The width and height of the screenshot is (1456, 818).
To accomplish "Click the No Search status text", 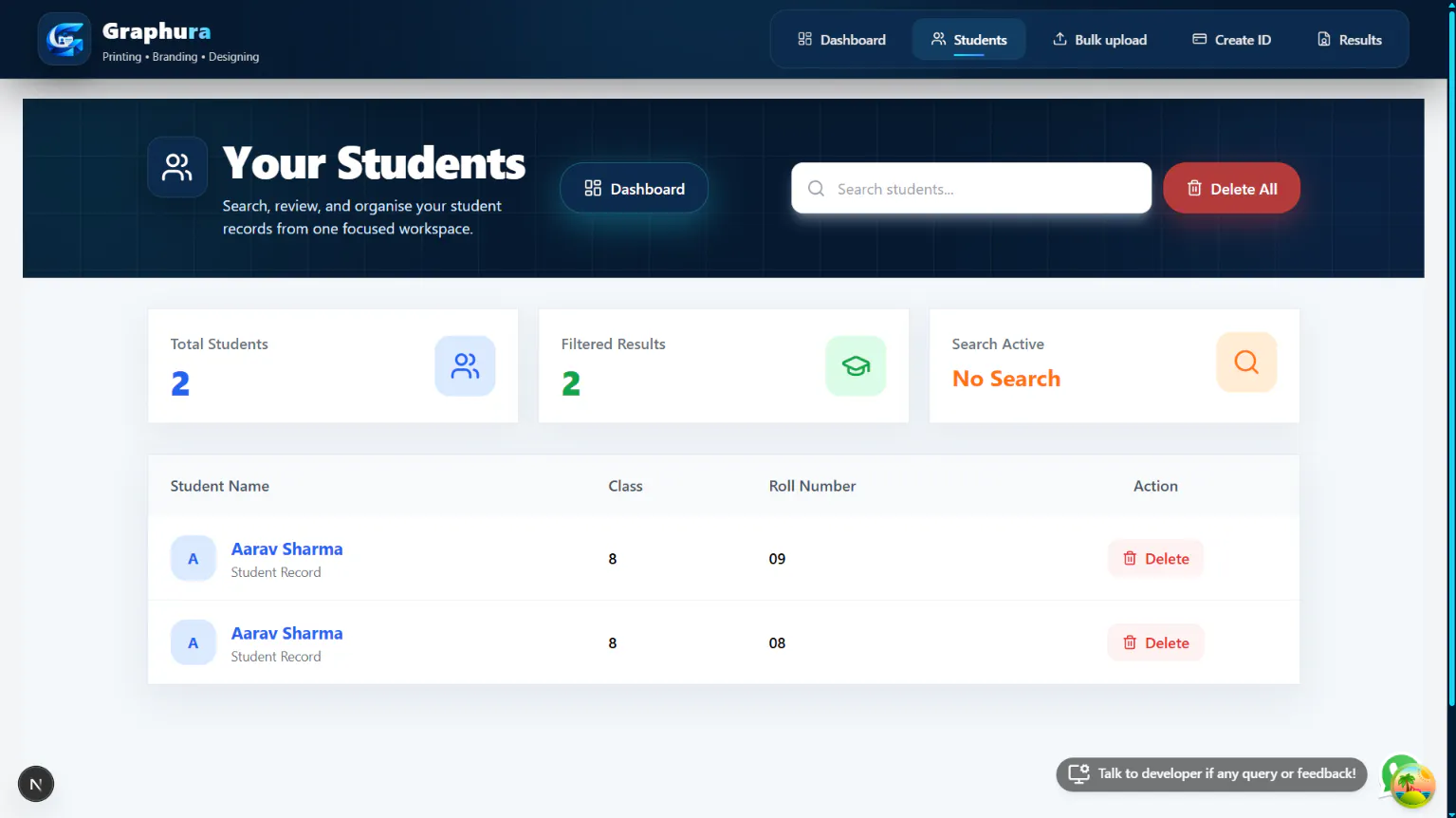I will click(1006, 379).
